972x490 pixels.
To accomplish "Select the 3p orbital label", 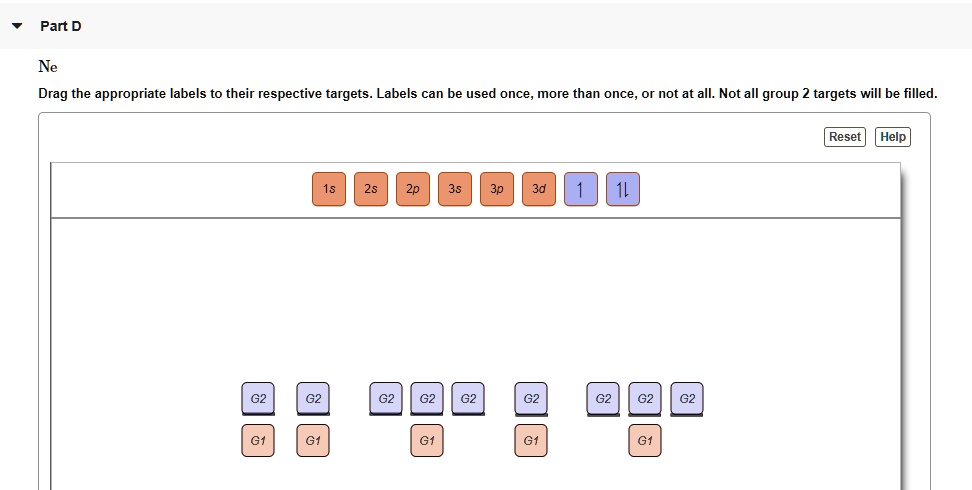I will click(497, 189).
